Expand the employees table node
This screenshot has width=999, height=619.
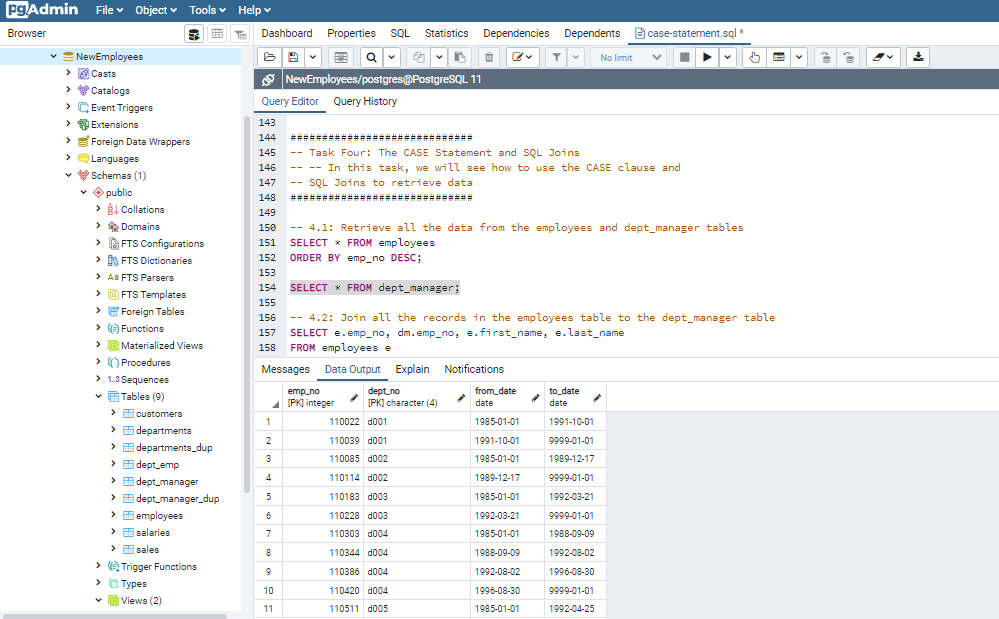point(113,516)
